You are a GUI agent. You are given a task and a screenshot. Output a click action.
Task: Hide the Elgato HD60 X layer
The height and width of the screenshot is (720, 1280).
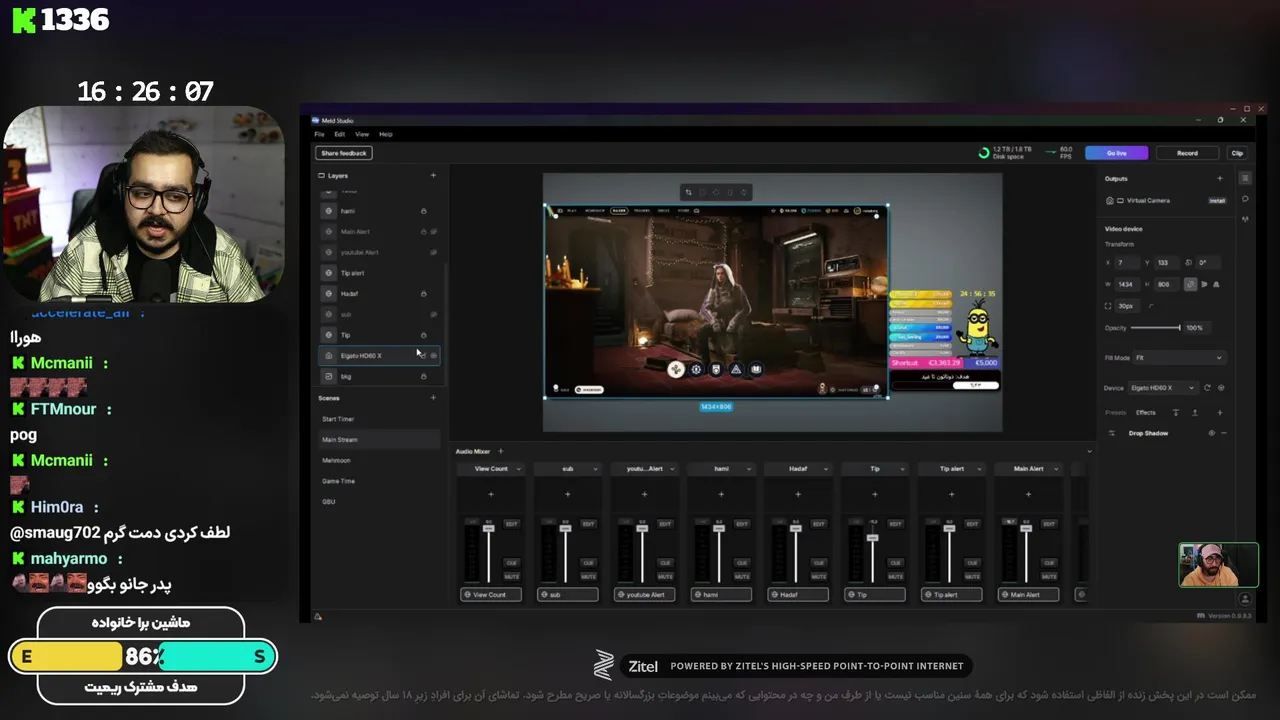point(433,355)
